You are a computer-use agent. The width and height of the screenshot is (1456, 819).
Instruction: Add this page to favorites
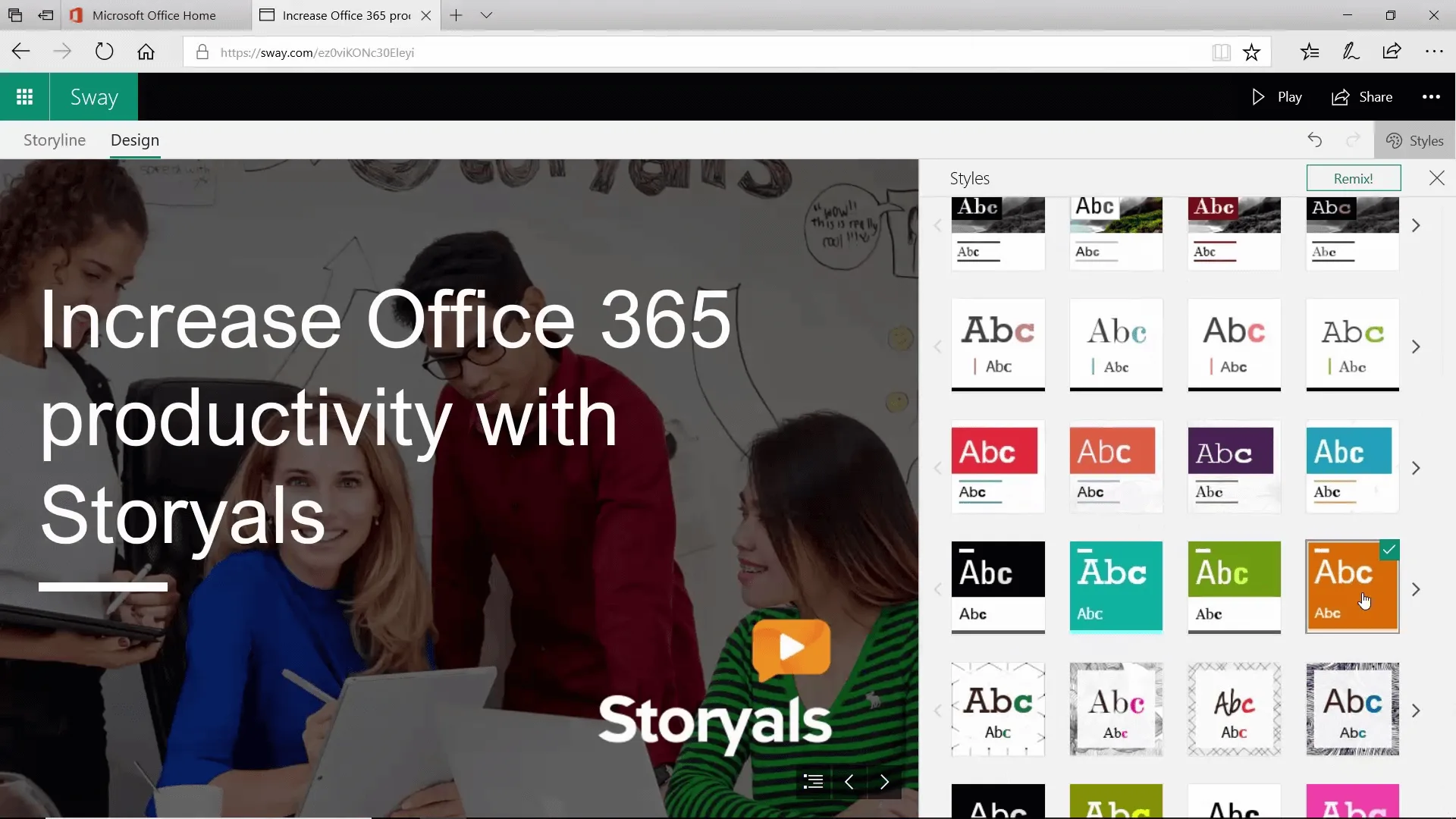tap(1251, 52)
